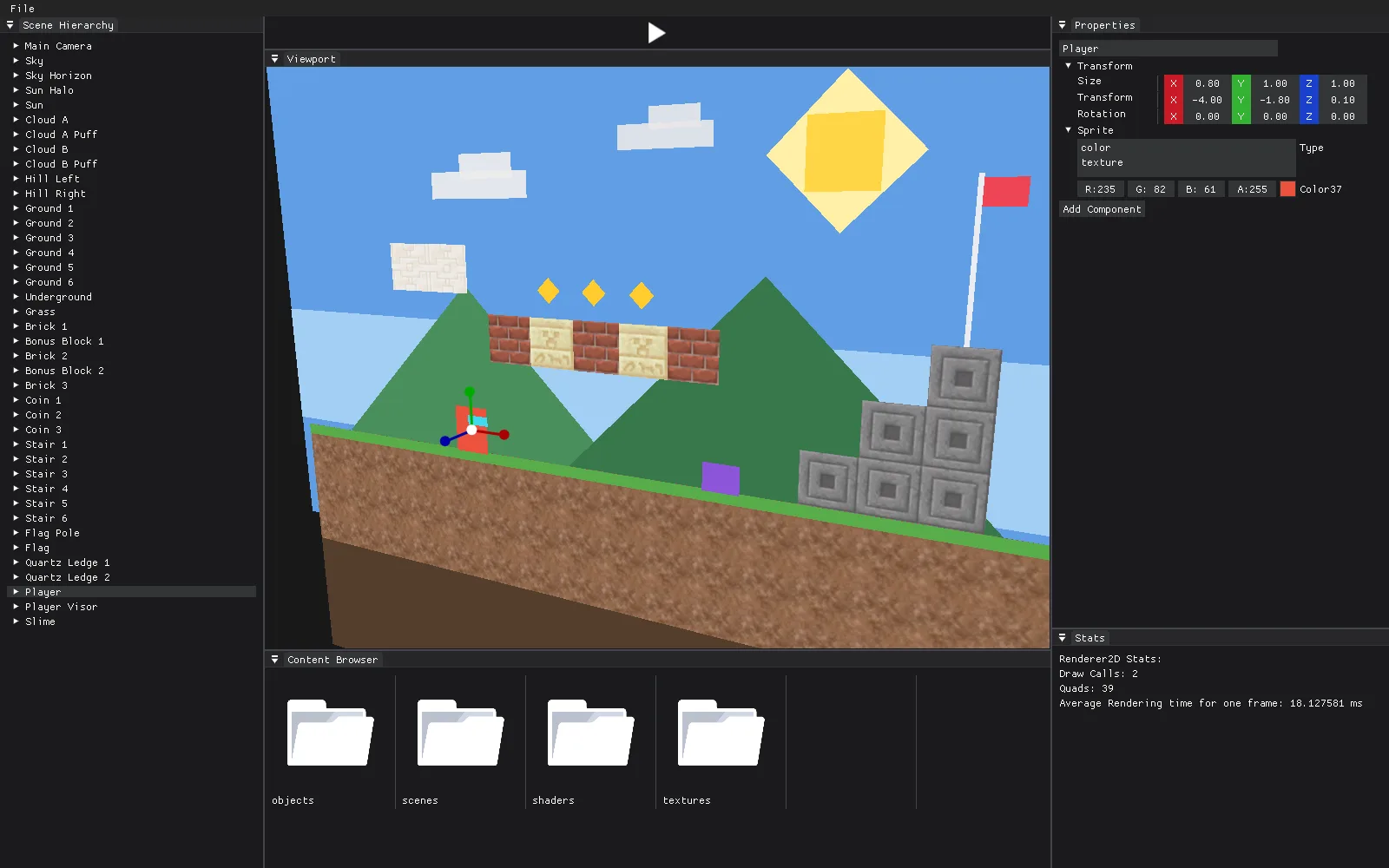Image resolution: width=1389 pixels, height=868 pixels.
Task: Click the white gizmo center handle
Action: (x=471, y=430)
